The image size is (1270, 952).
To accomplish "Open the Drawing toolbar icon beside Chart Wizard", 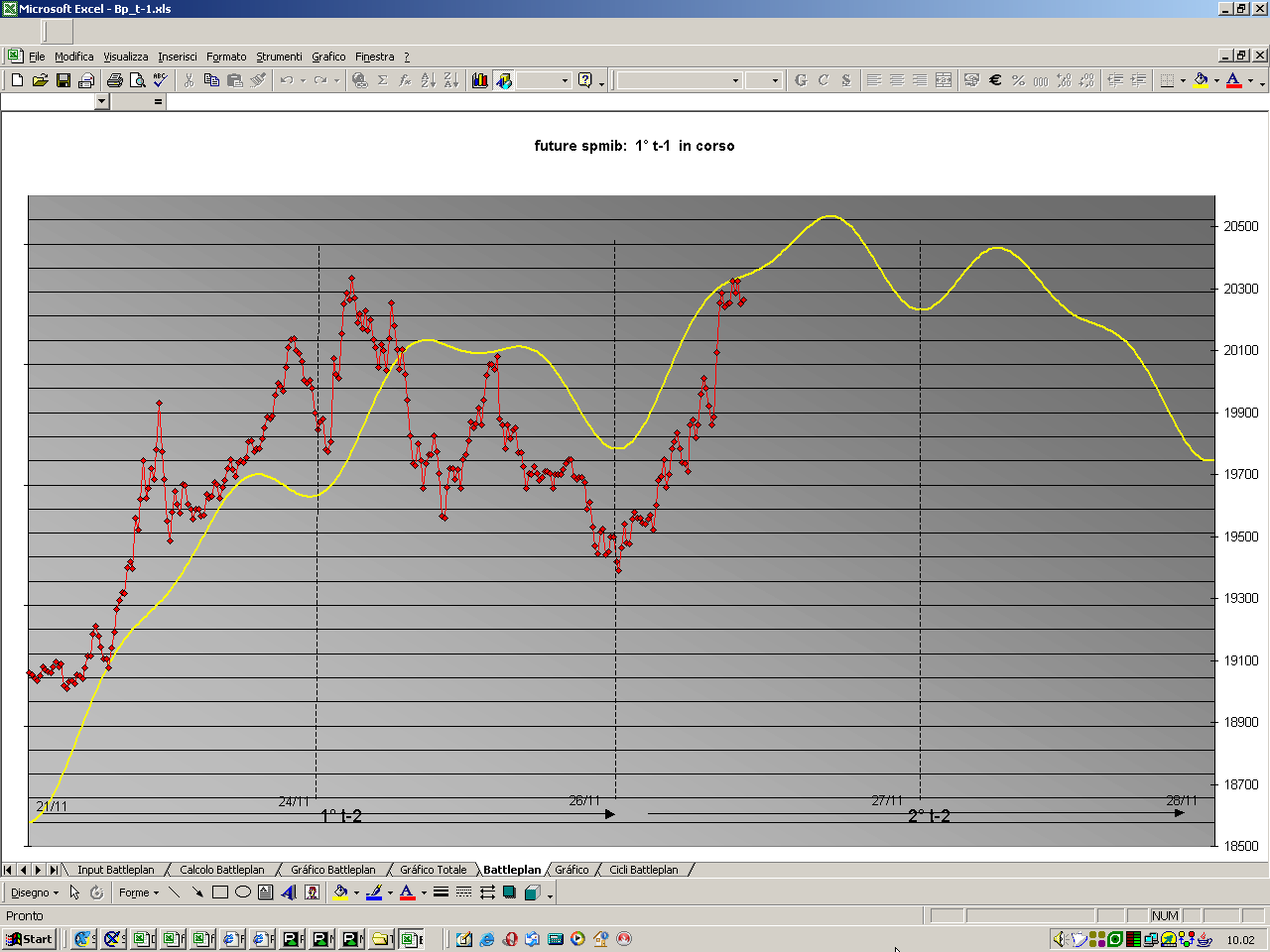I will pos(503,80).
